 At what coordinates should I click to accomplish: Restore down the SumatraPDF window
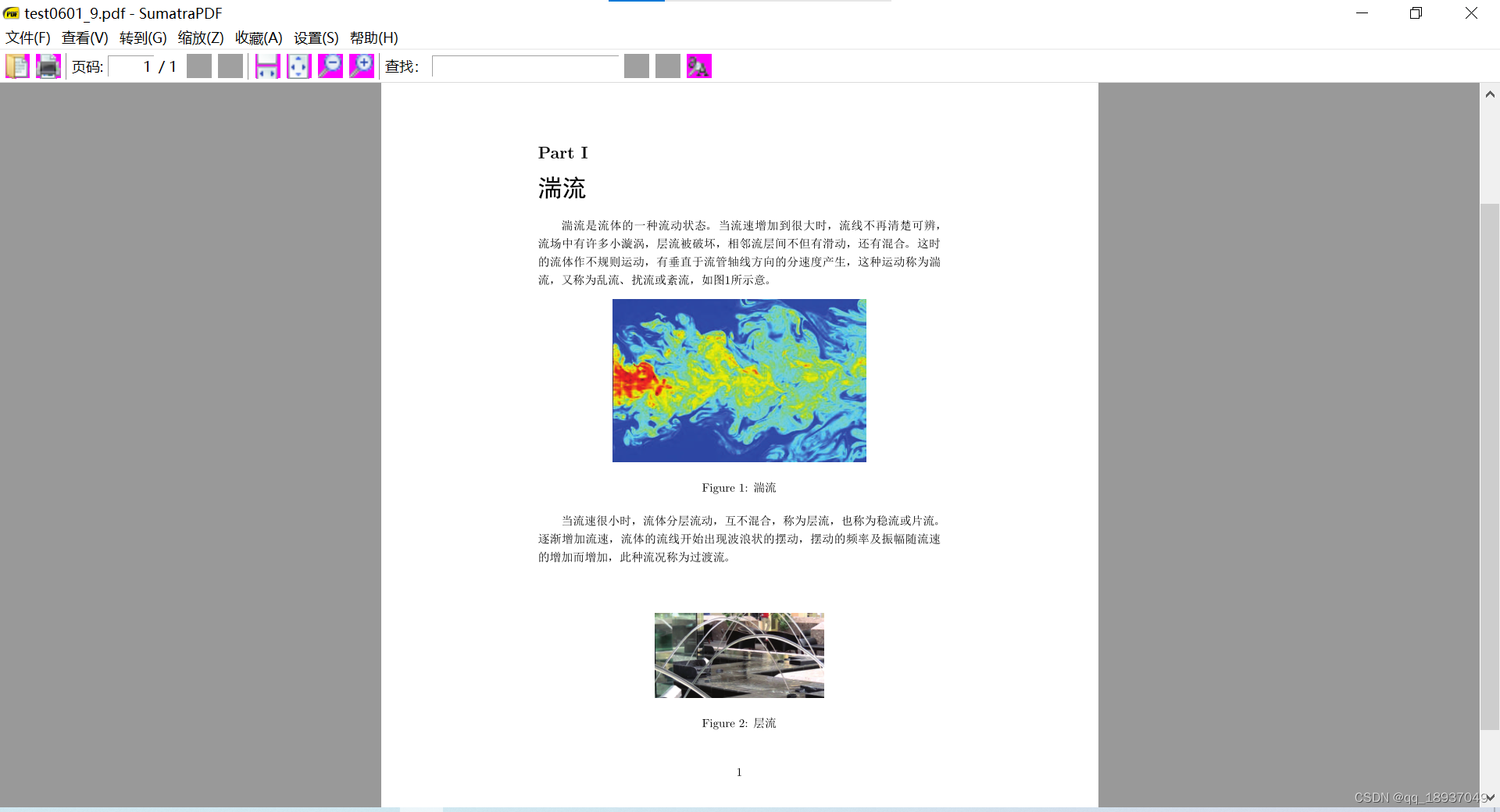1416,13
